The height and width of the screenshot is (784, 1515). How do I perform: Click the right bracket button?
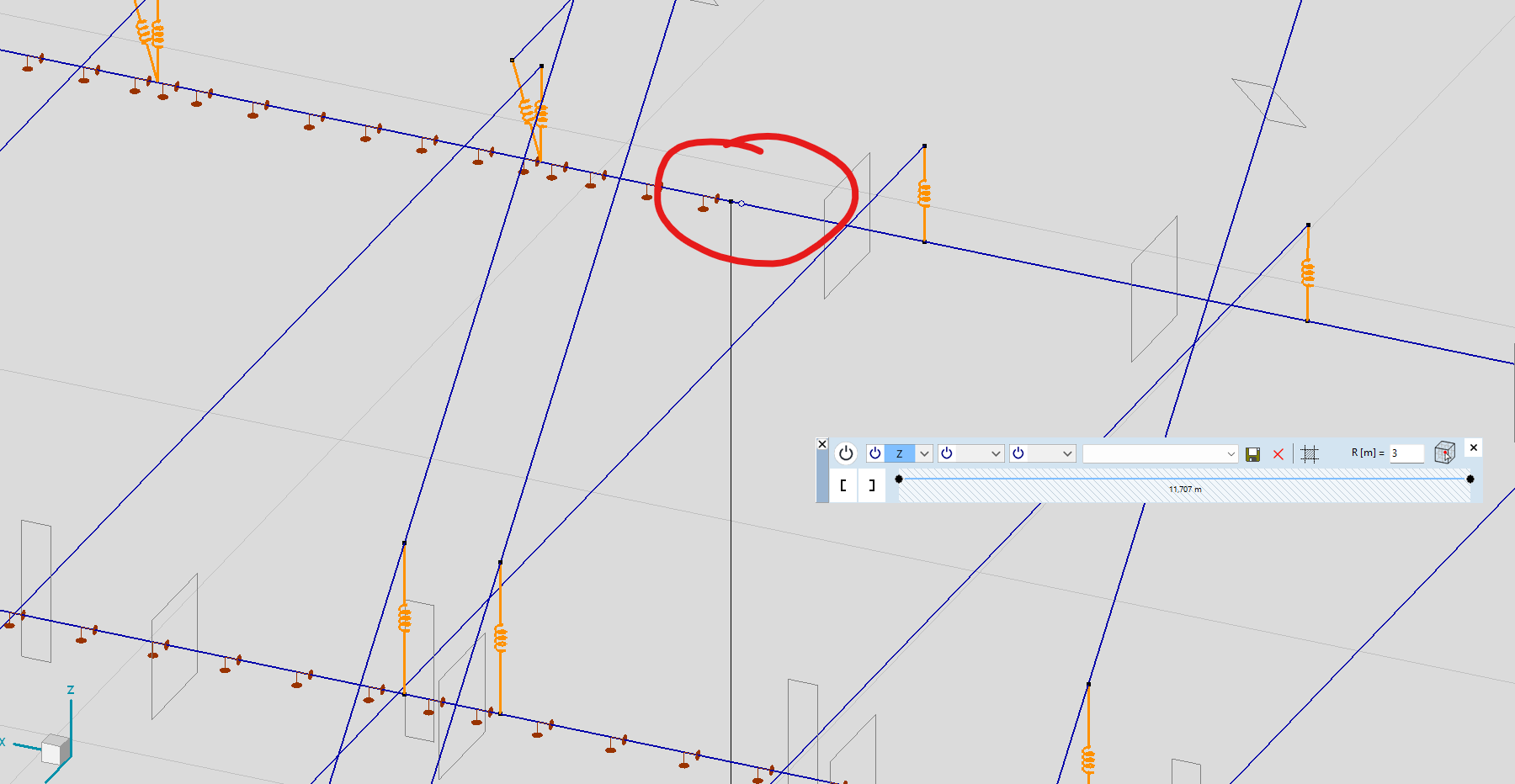point(872,485)
